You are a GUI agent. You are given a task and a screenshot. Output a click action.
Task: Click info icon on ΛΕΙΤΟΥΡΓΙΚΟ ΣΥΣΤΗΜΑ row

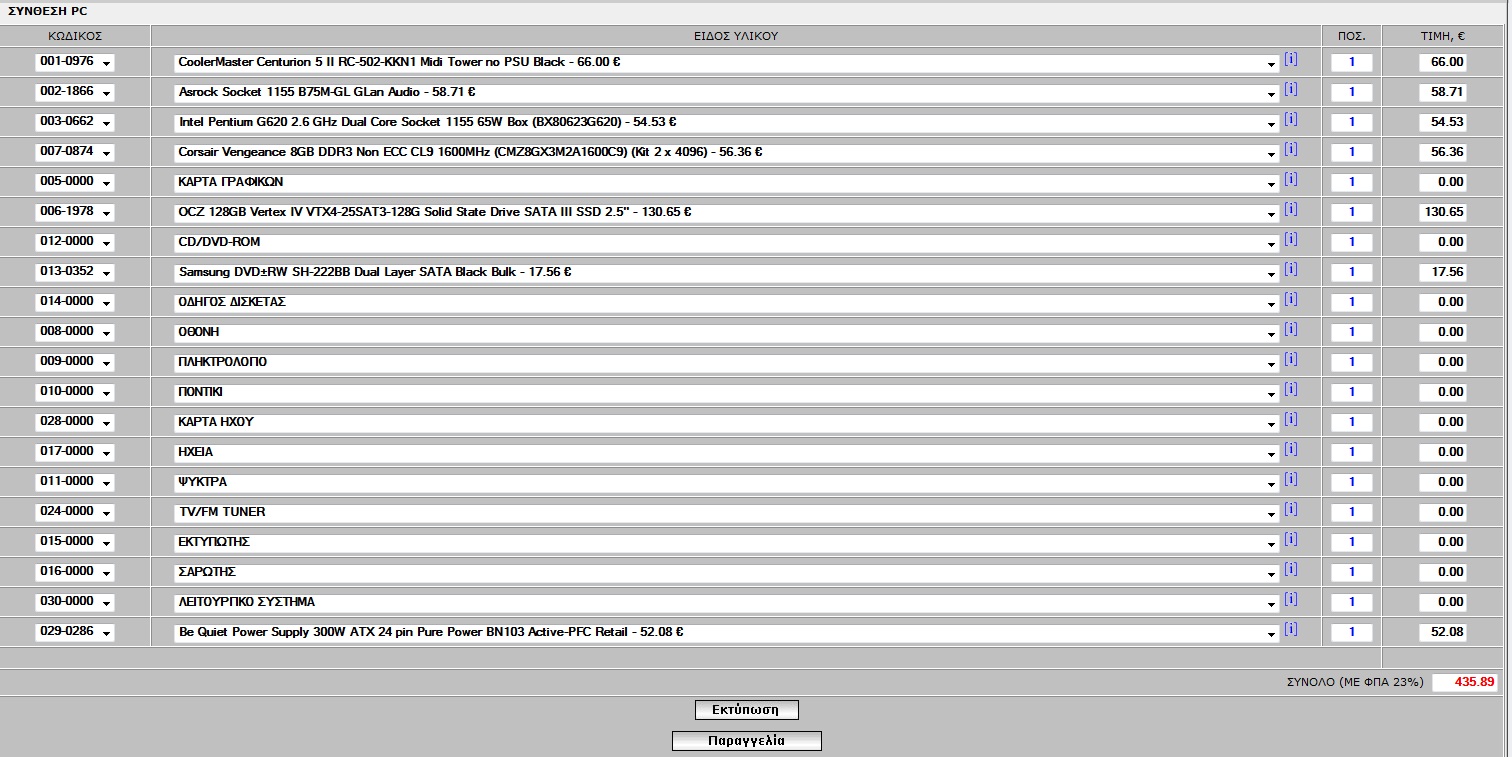pyautogui.click(x=1291, y=599)
